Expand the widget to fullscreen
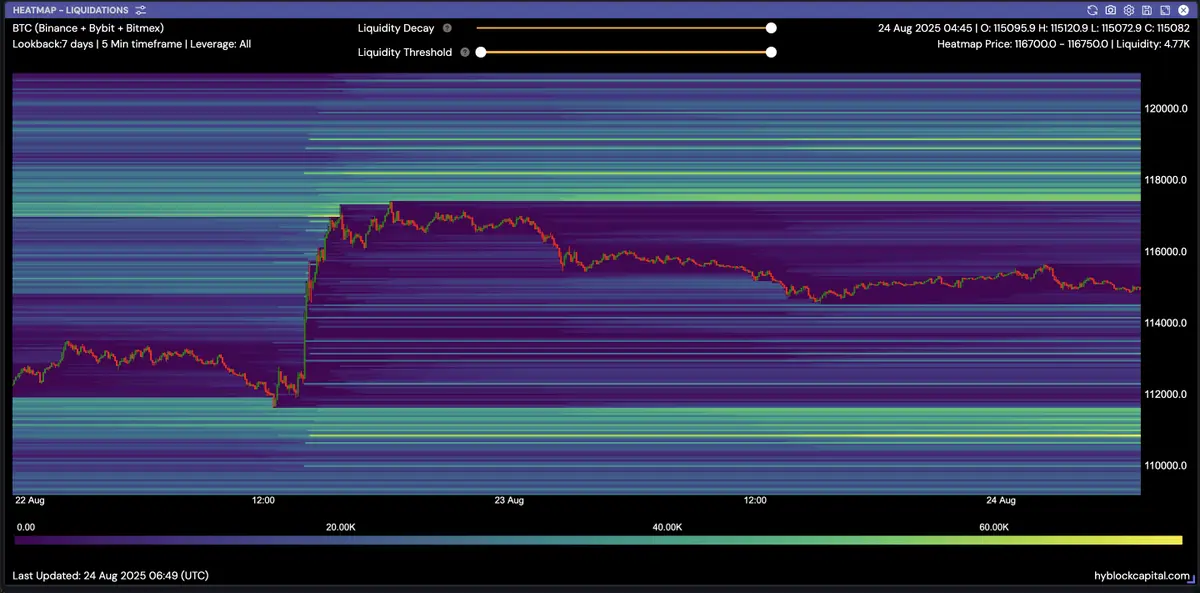This screenshot has height=593, width=1200. [1165, 10]
